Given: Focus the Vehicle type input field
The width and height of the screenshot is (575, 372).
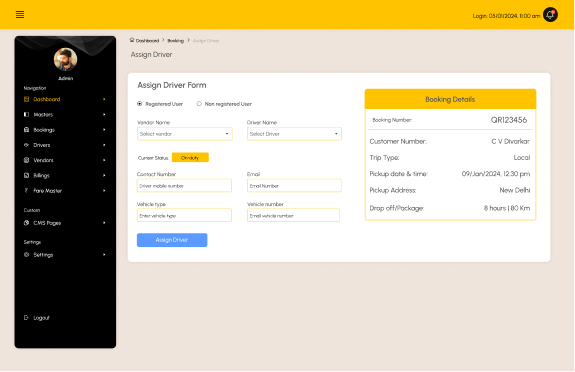Looking at the screenshot, I should (x=184, y=215).
